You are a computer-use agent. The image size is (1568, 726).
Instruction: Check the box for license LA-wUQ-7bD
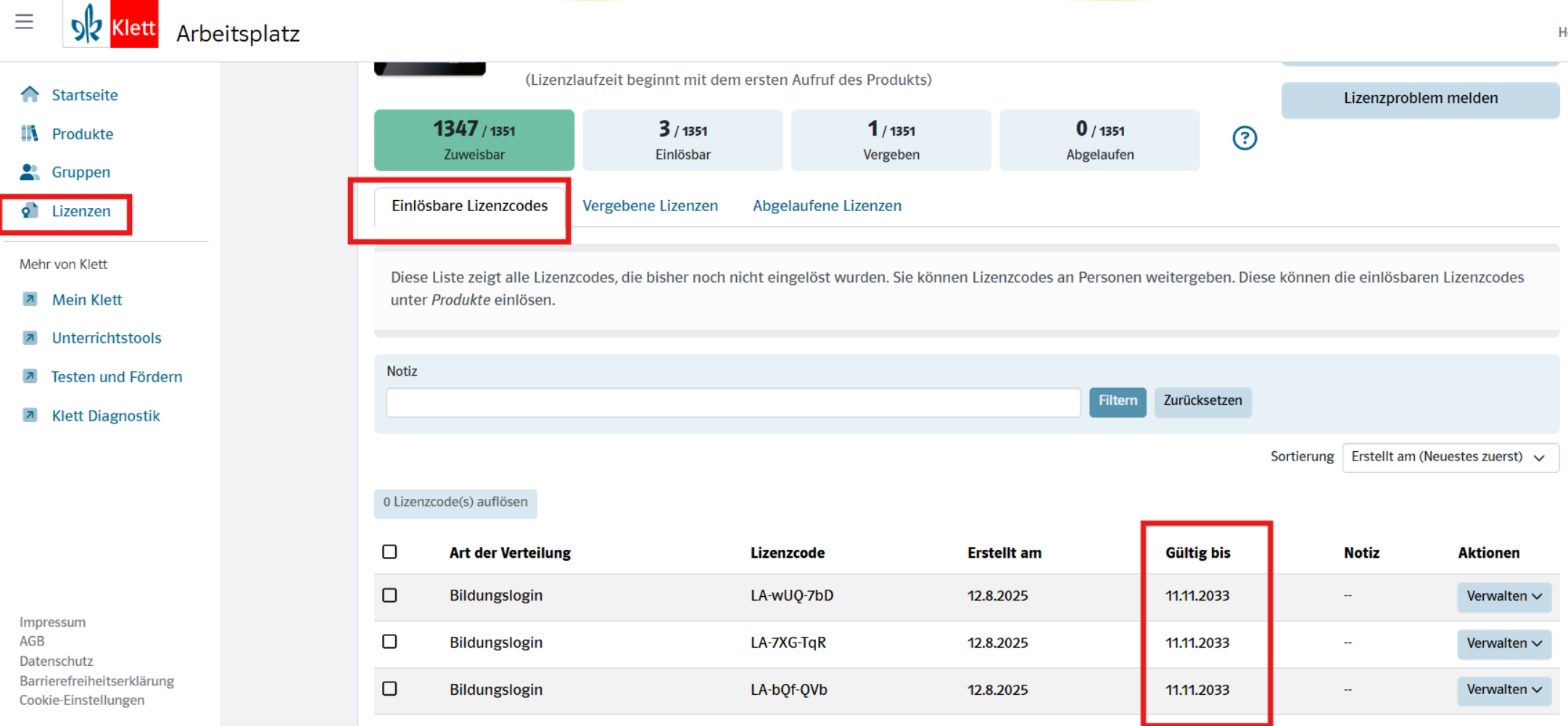(389, 595)
